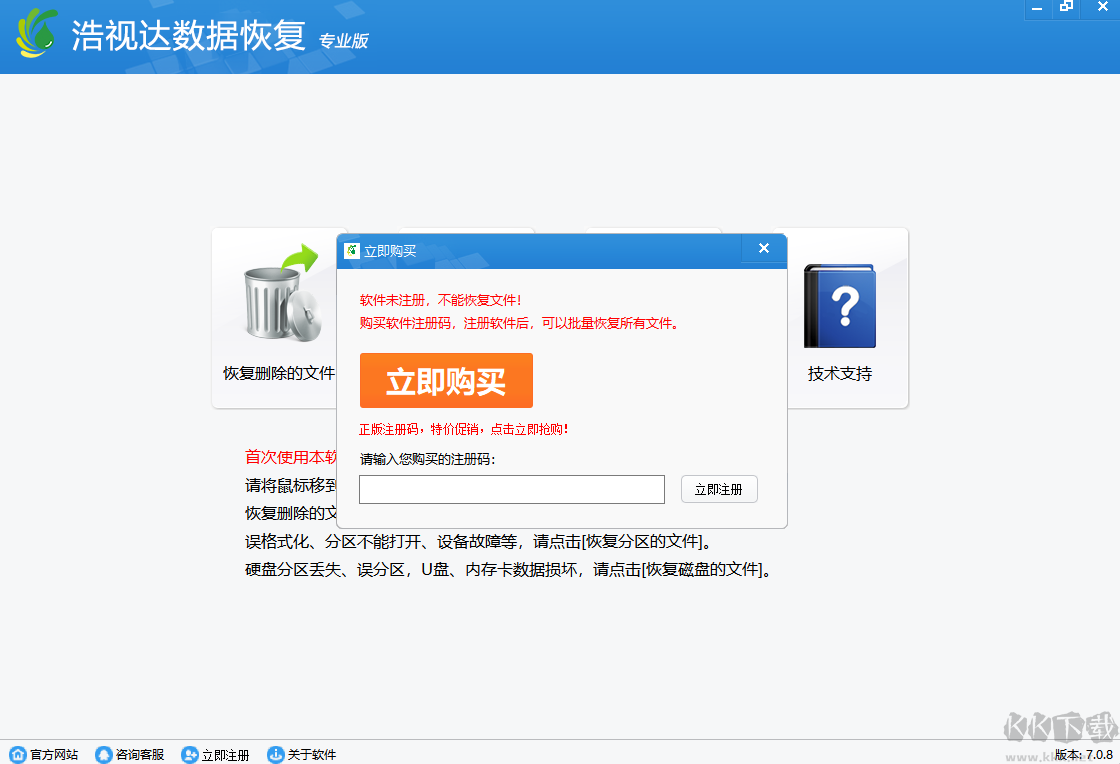Open 咨询客服 from the bottom bar

[x=138, y=755]
